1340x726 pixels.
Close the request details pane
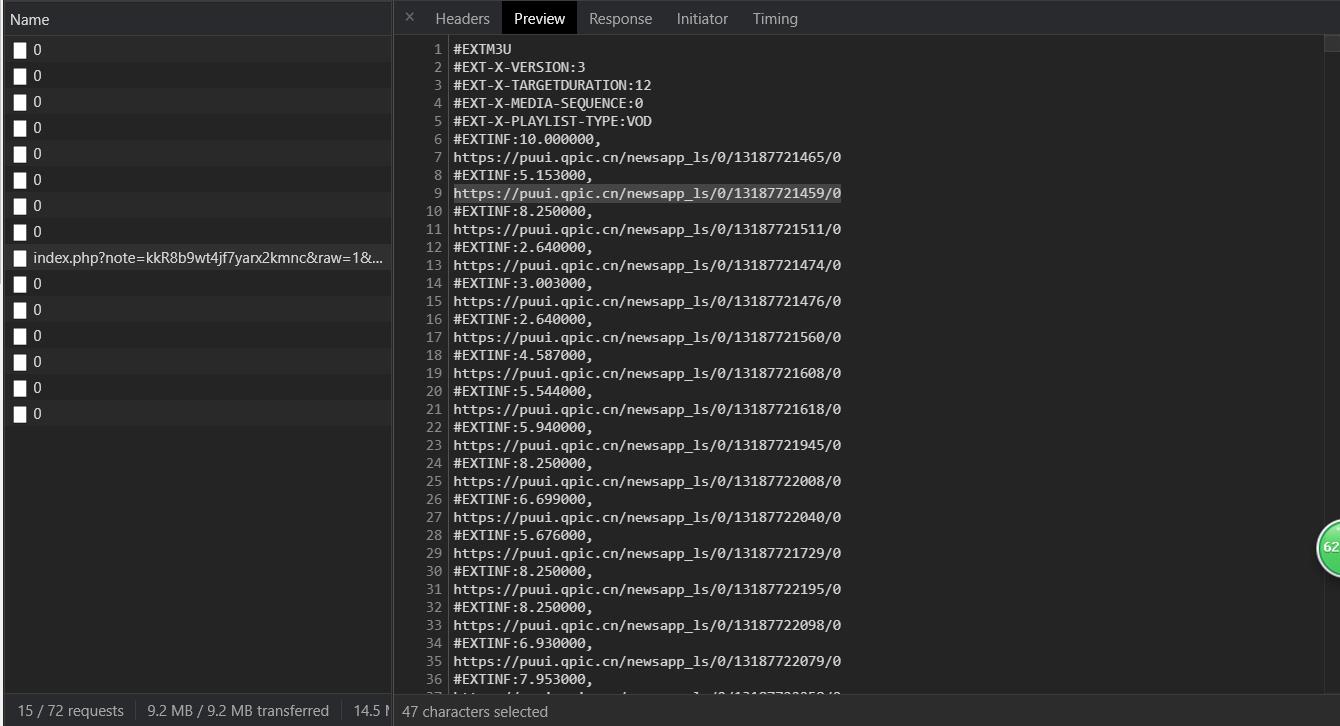click(409, 17)
